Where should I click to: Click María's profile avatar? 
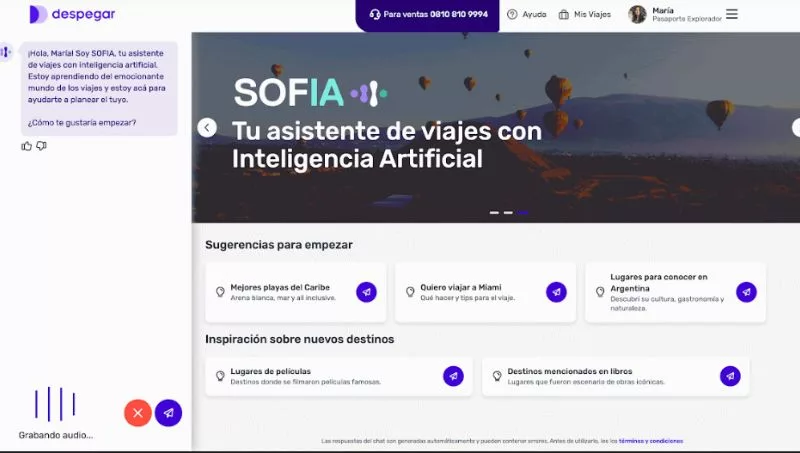[637, 14]
